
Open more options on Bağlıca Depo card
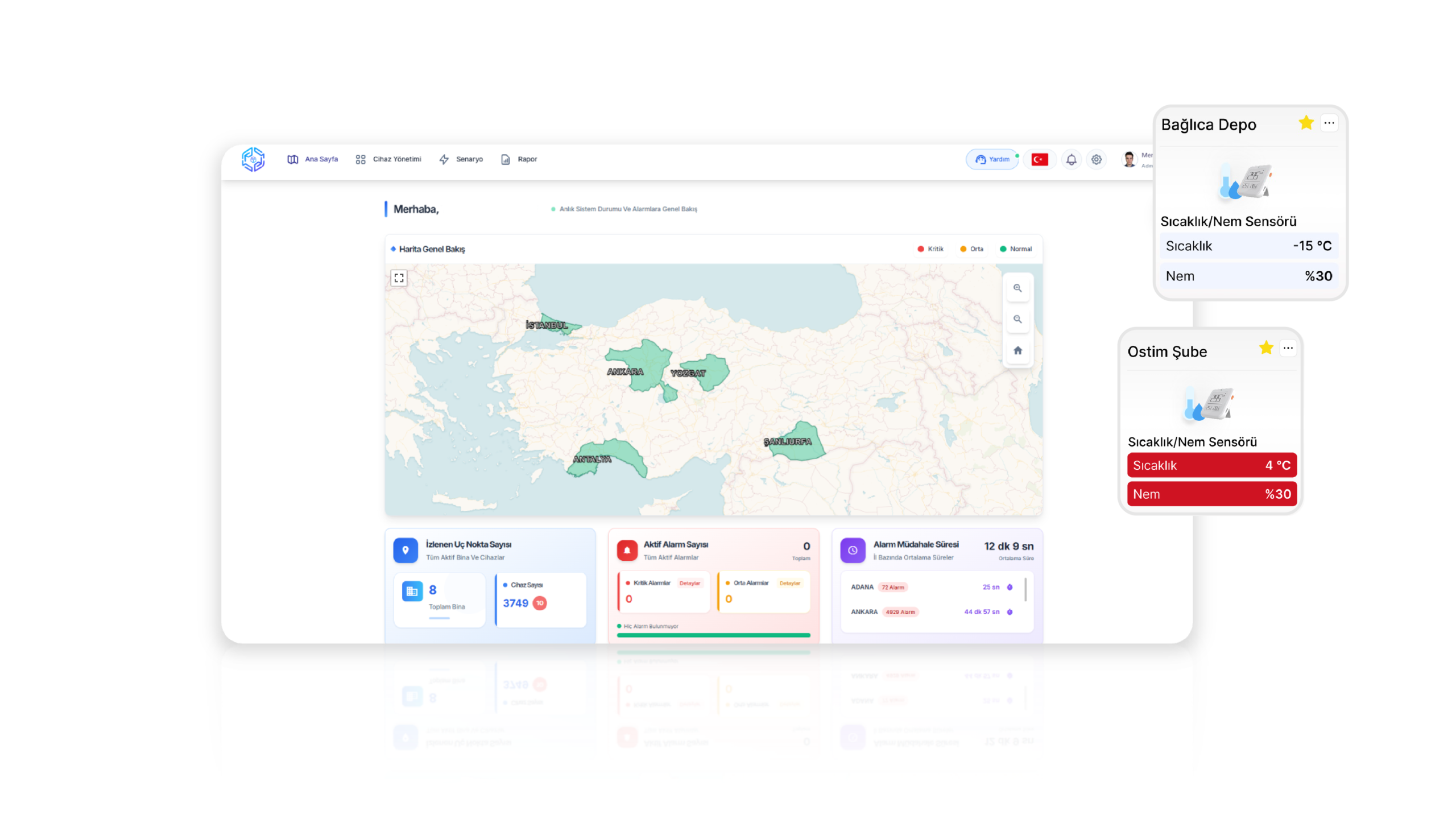tap(1329, 123)
